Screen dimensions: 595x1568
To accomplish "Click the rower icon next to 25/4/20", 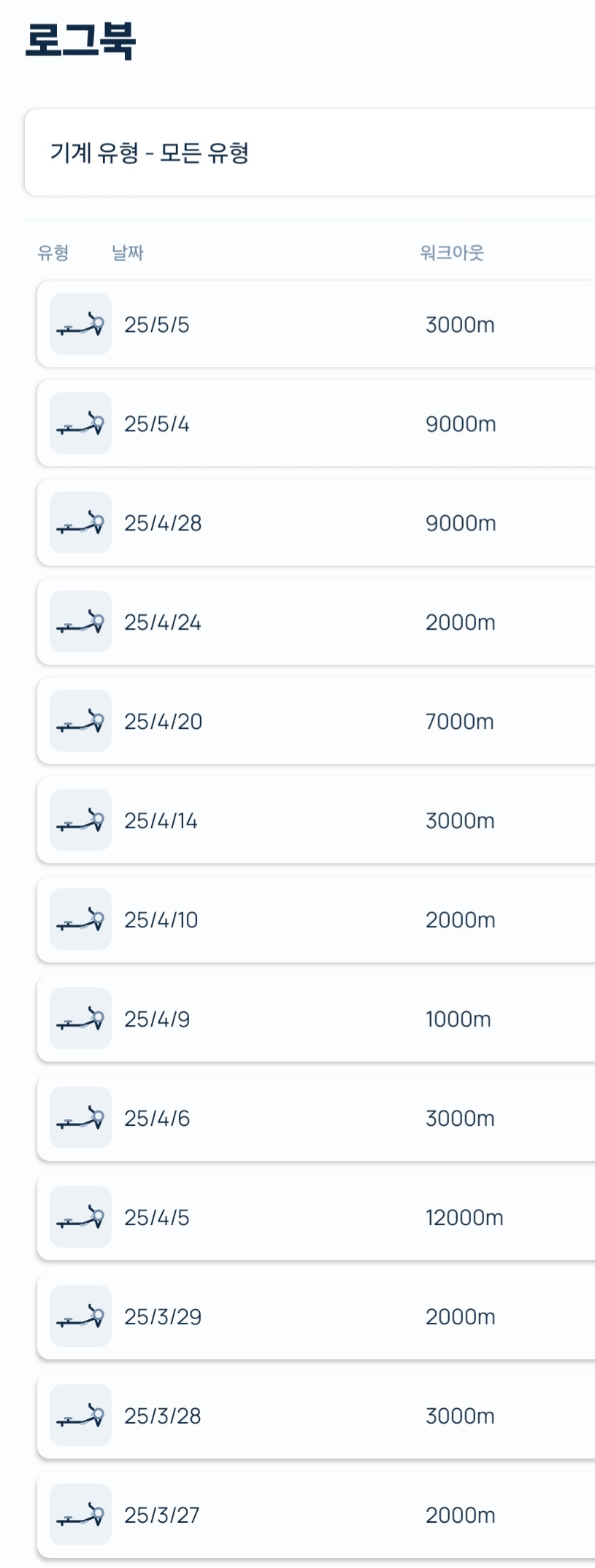I will 80,721.
